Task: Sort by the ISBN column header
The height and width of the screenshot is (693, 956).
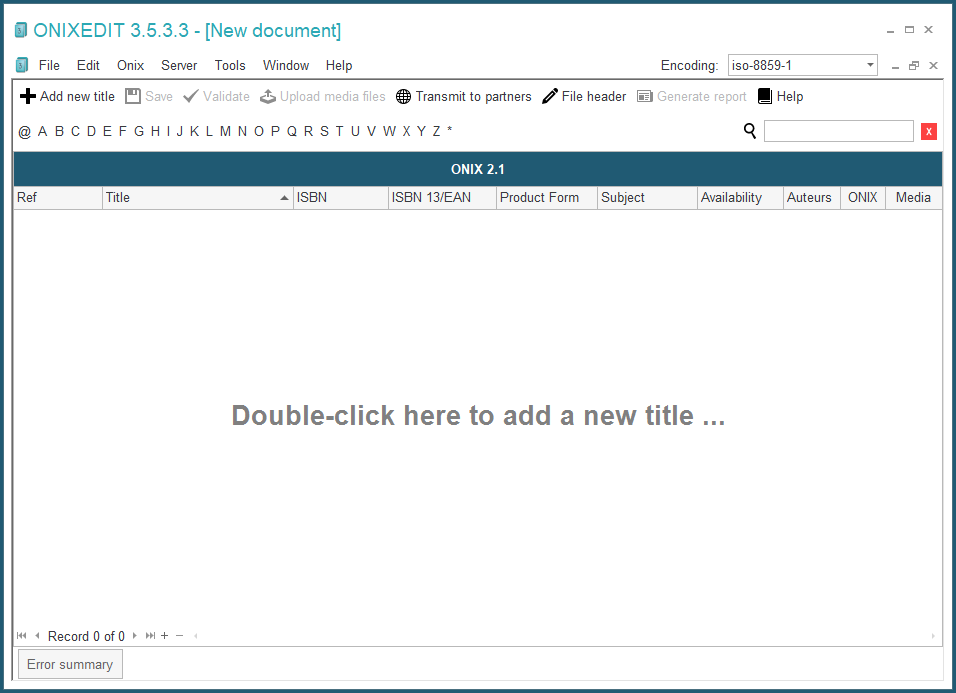Action: tap(341, 197)
